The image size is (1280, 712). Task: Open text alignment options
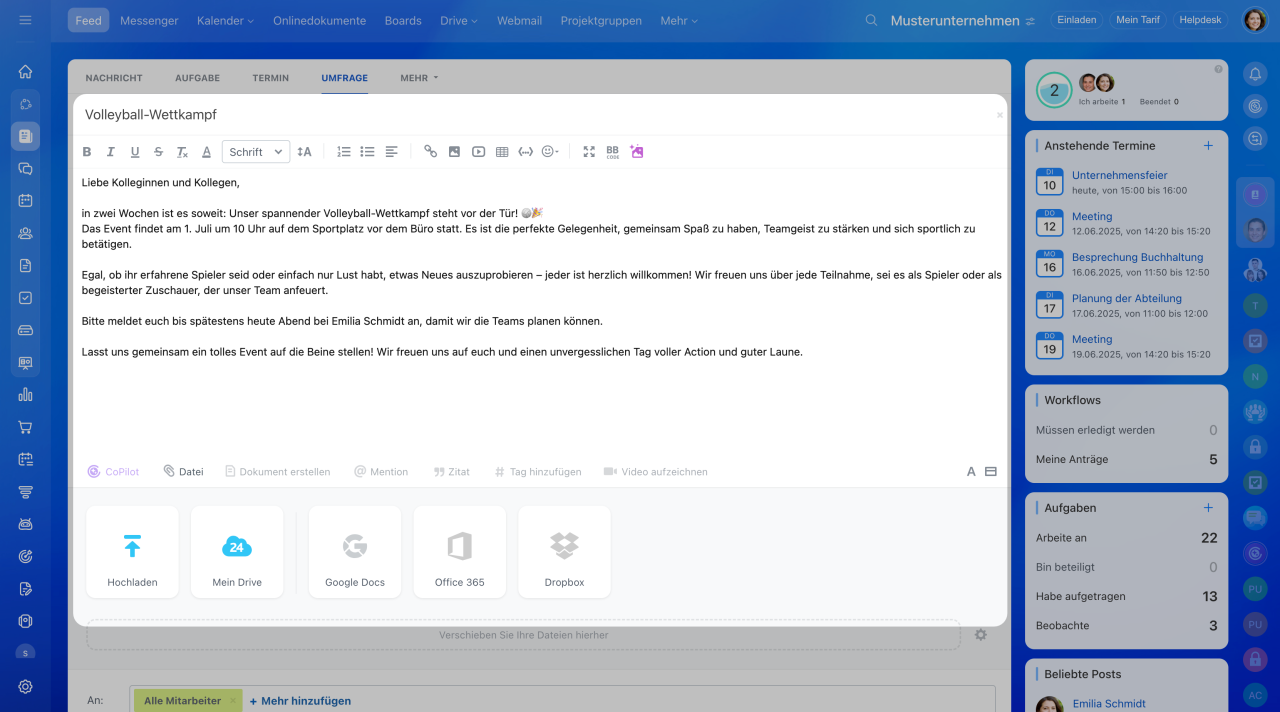pos(391,152)
